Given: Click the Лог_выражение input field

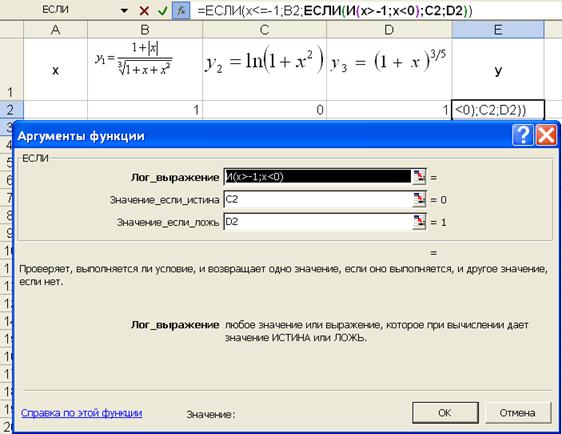Looking at the screenshot, I should click(x=318, y=177).
